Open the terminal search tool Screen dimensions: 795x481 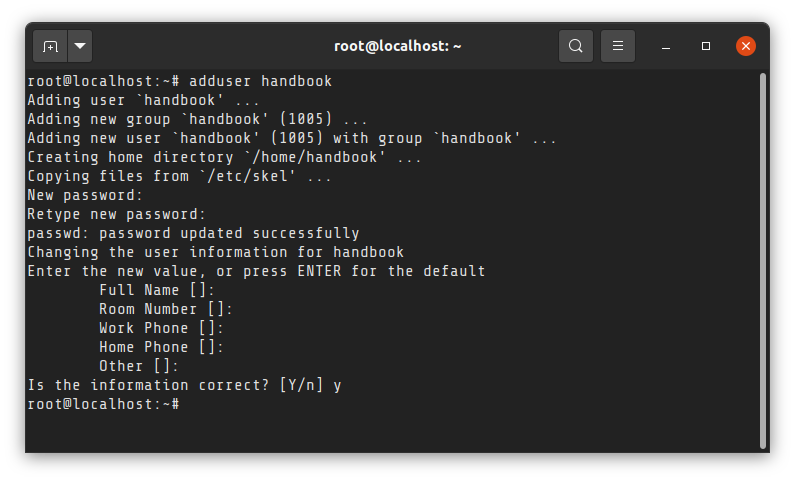[575, 46]
